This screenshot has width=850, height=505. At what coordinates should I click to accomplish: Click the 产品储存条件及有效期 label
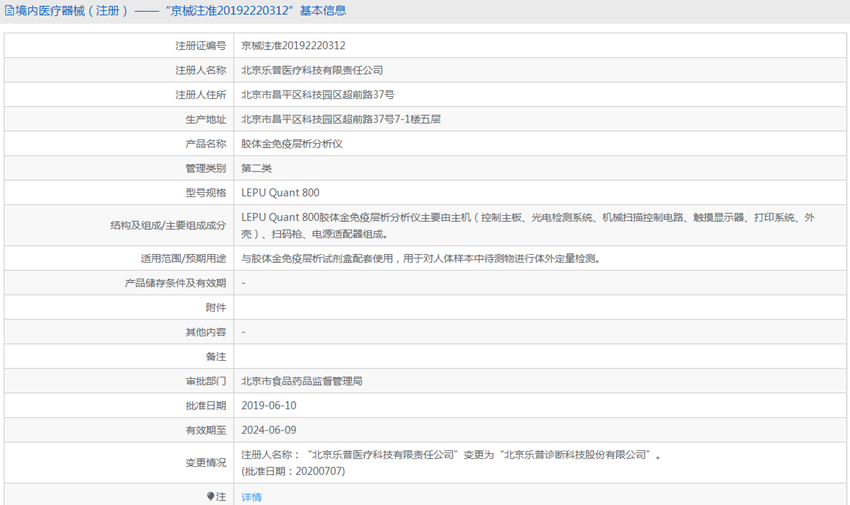175,283
